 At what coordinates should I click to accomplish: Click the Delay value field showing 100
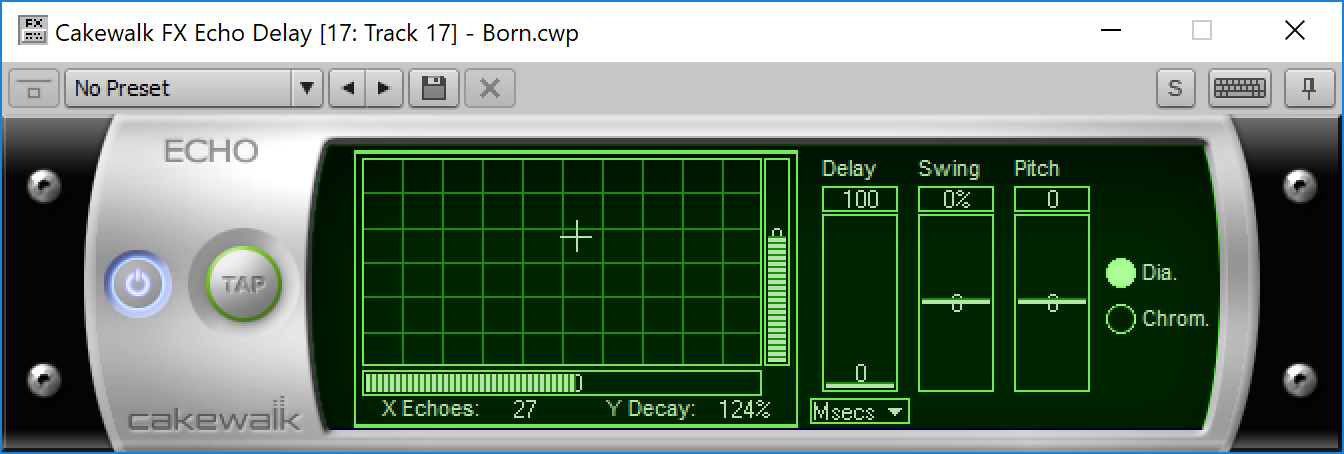[x=860, y=199]
